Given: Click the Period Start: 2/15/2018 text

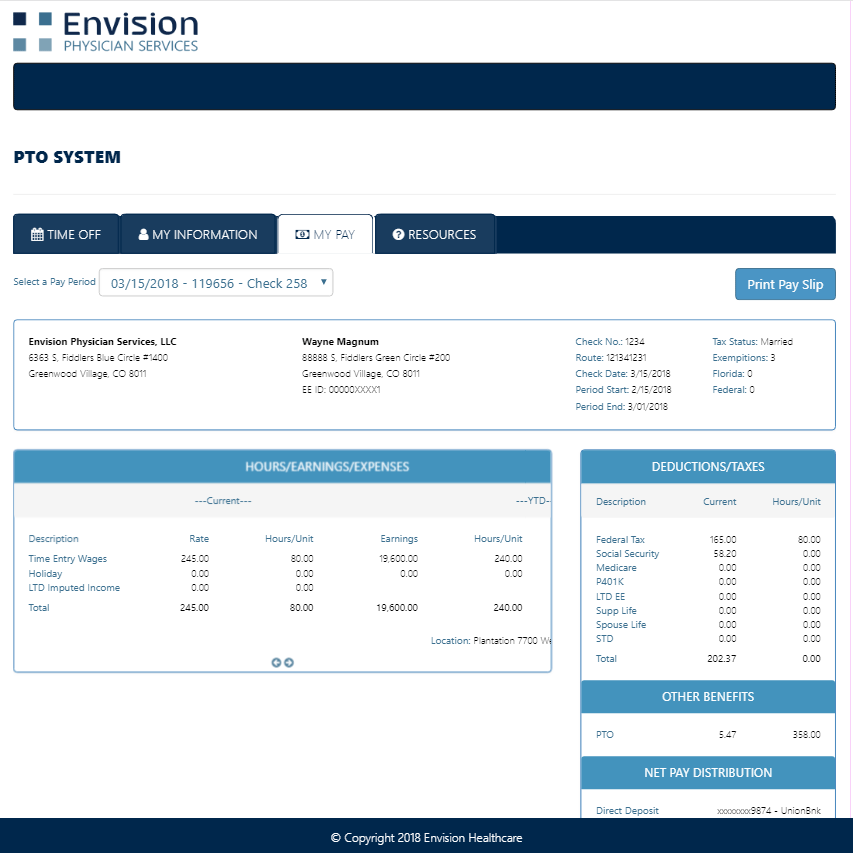Looking at the screenshot, I should (x=623, y=390).
